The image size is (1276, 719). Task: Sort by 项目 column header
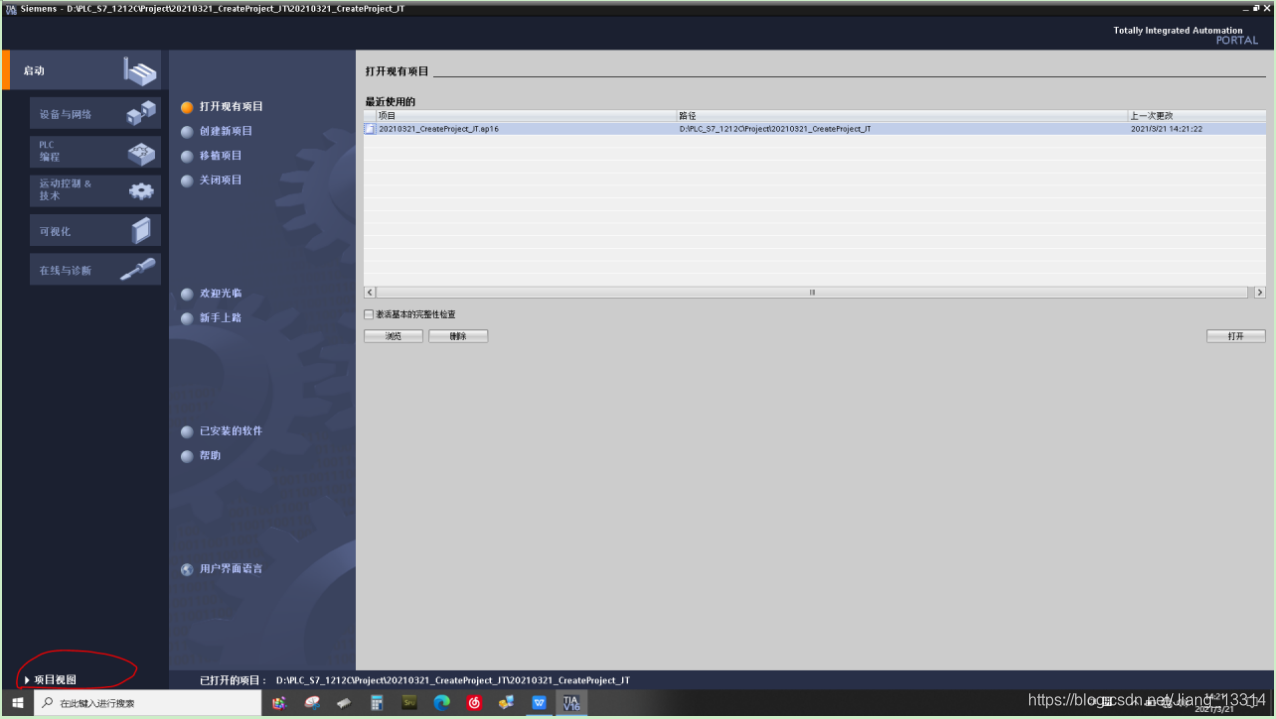point(526,116)
